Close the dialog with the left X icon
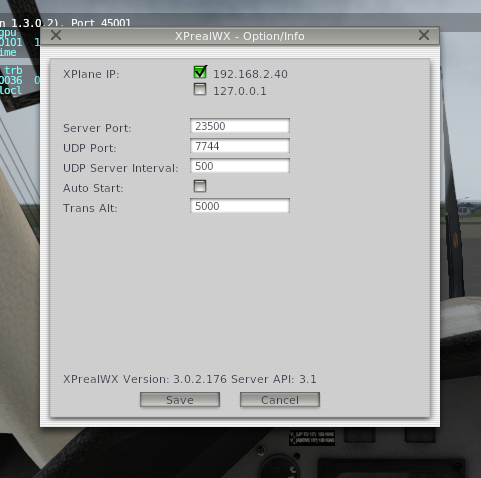Viewport: 481px width, 478px height. 56,35
